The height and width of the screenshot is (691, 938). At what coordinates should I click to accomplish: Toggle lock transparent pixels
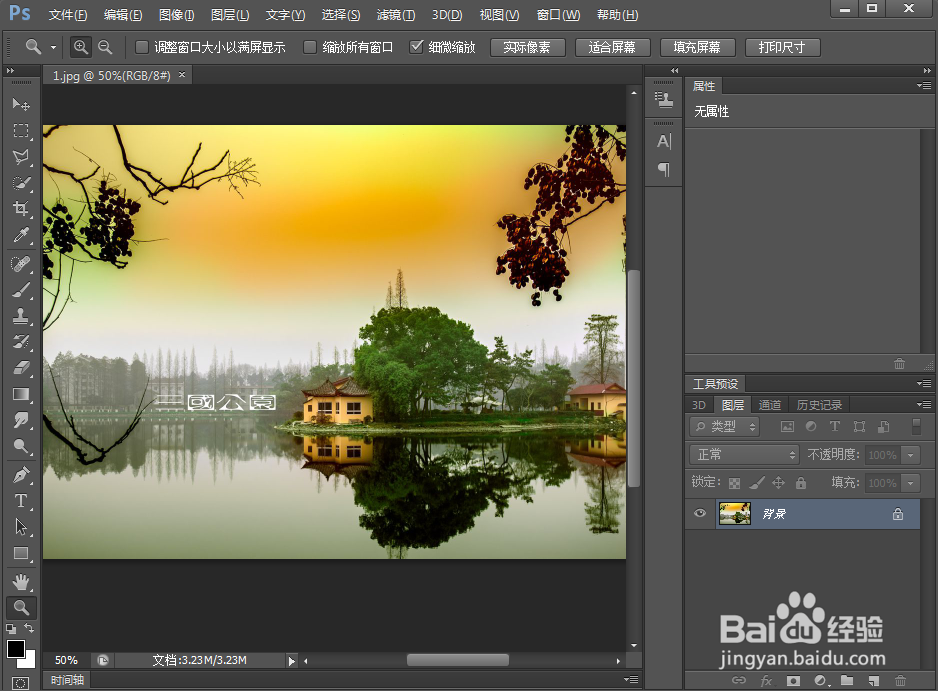click(x=735, y=483)
